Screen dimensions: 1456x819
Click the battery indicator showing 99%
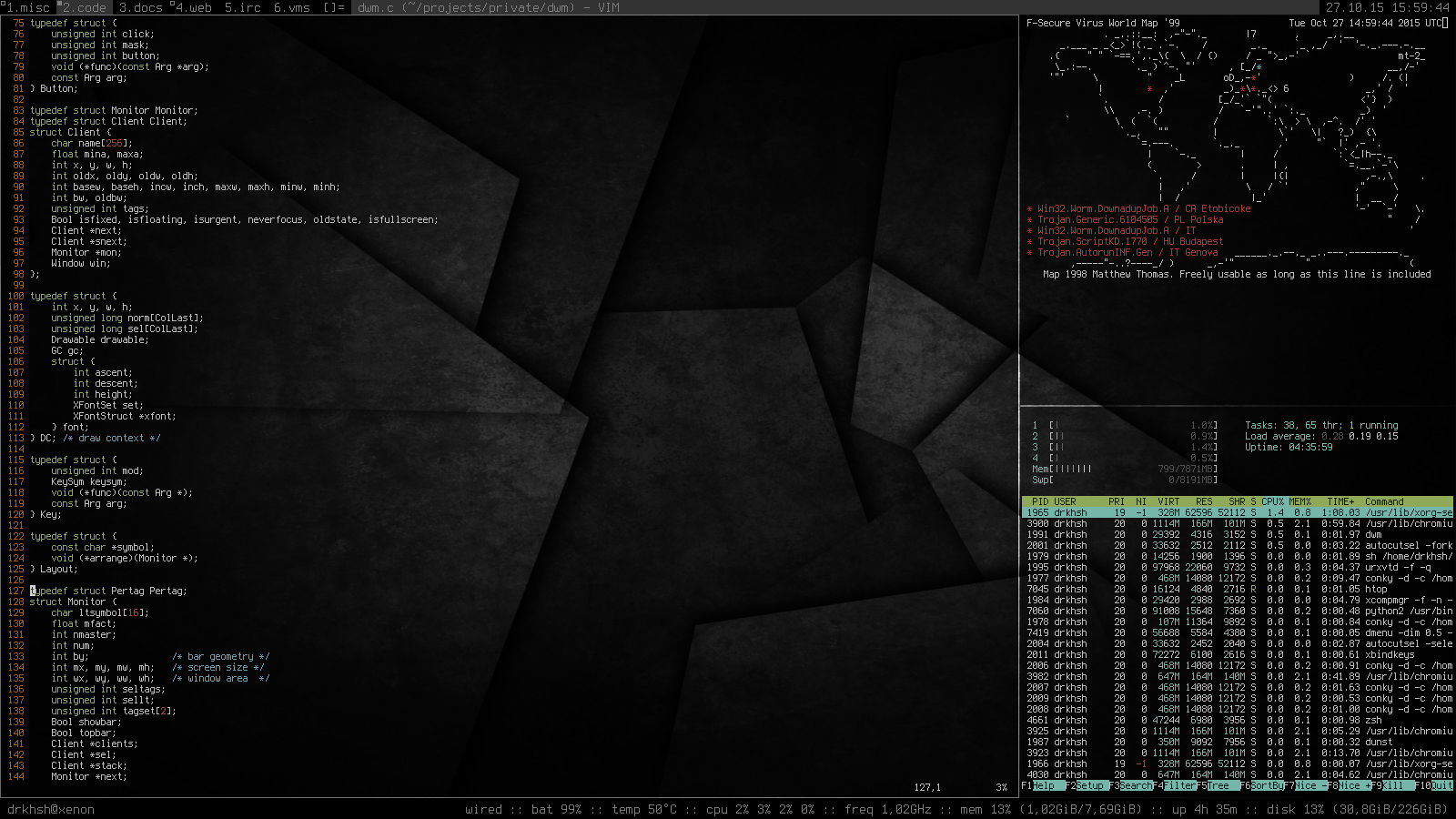(x=558, y=809)
